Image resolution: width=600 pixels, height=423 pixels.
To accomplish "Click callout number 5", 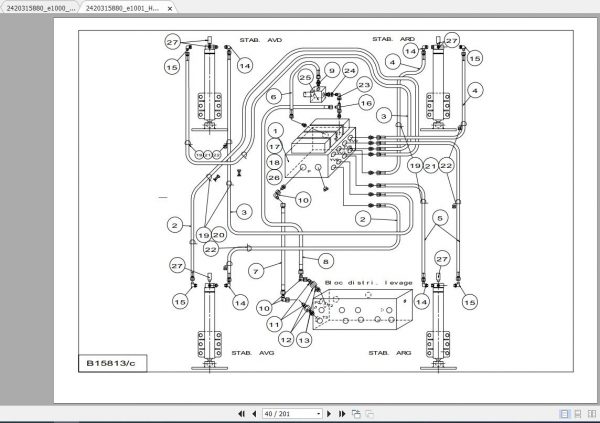I will coord(440,218).
